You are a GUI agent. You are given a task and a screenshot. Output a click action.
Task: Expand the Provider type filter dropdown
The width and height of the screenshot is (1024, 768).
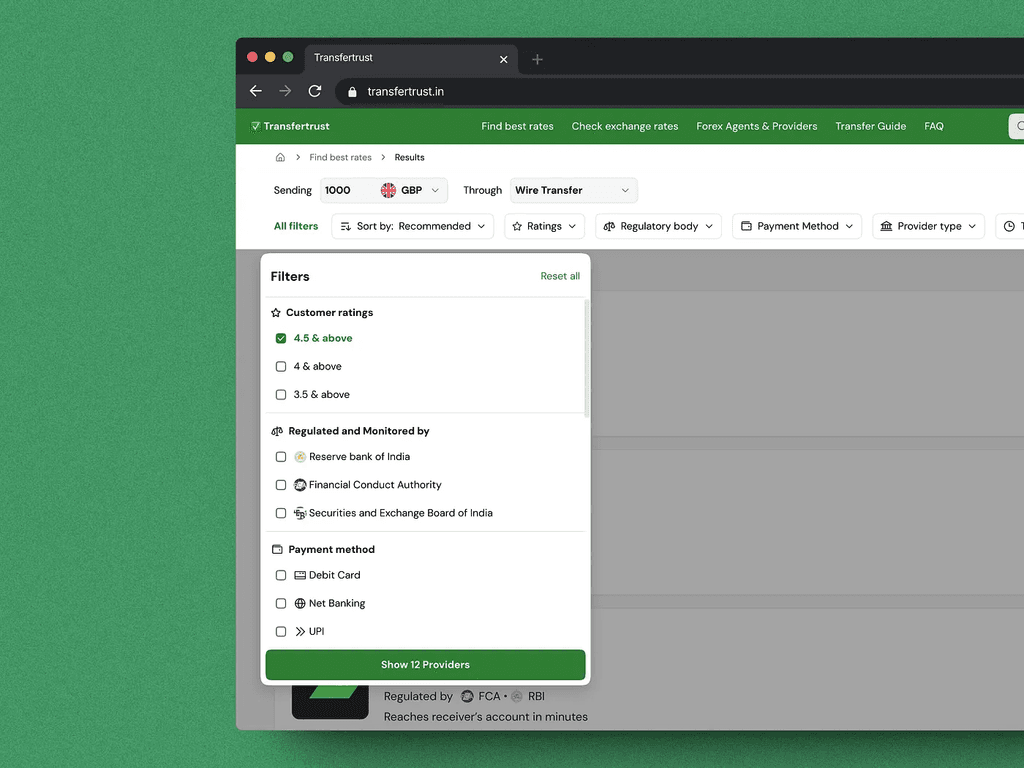[x=929, y=226]
